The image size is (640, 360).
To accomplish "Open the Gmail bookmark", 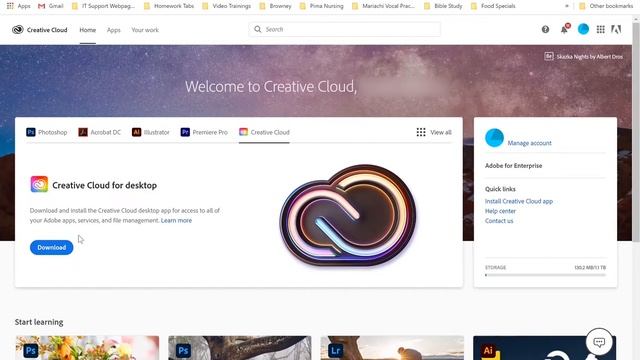I will [x=51, y=6].
